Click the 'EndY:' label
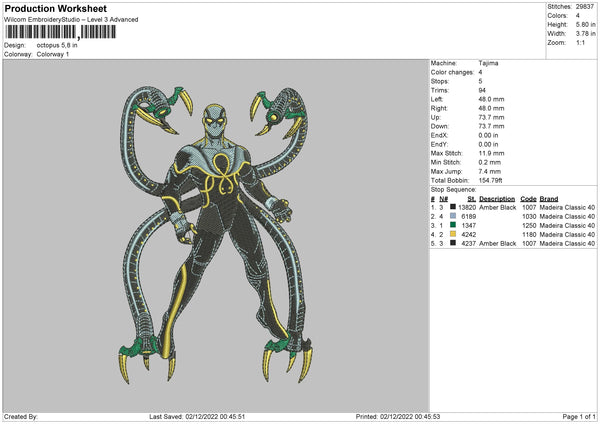 (439, 145)
